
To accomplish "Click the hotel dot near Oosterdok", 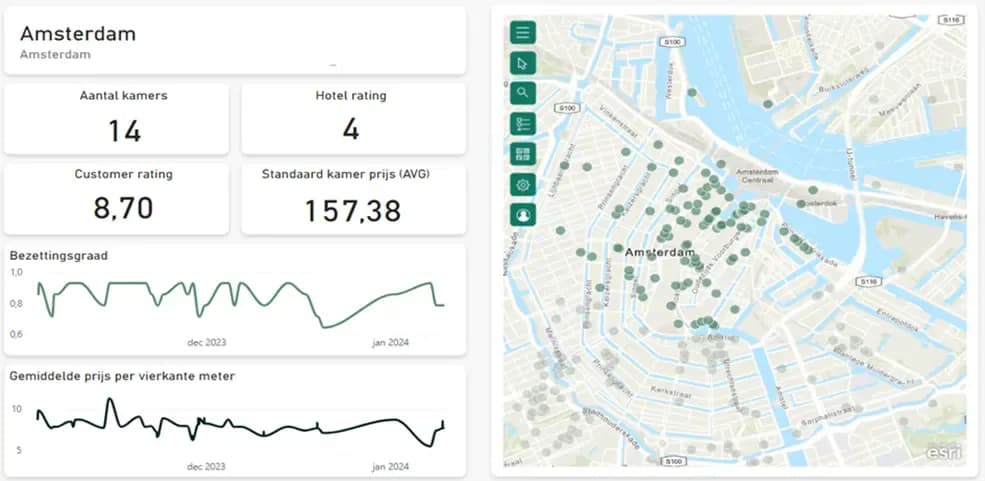I will coord(801,204).
